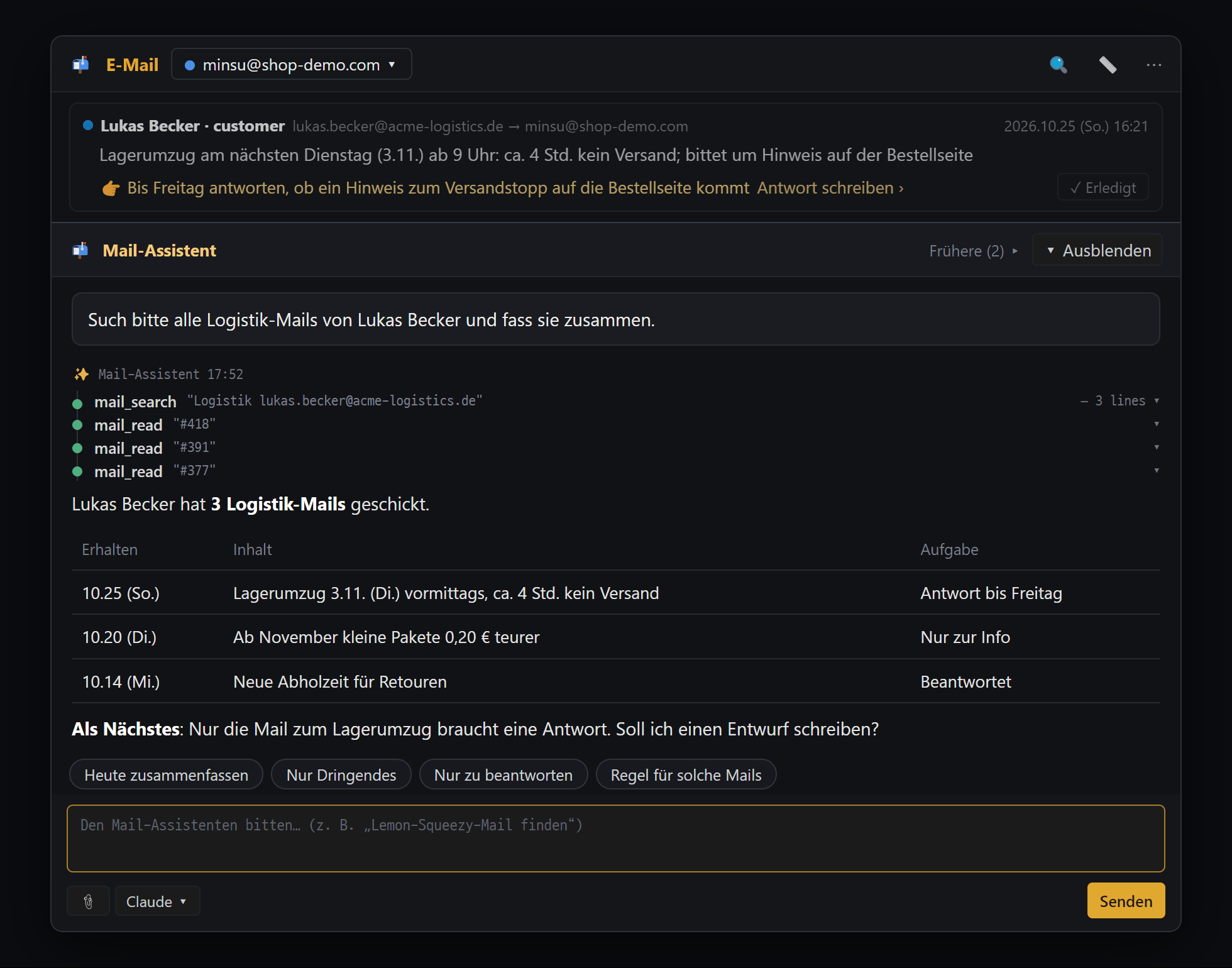Open the minsu@shop-demo.com account dropdown

(x=292, y=64)
